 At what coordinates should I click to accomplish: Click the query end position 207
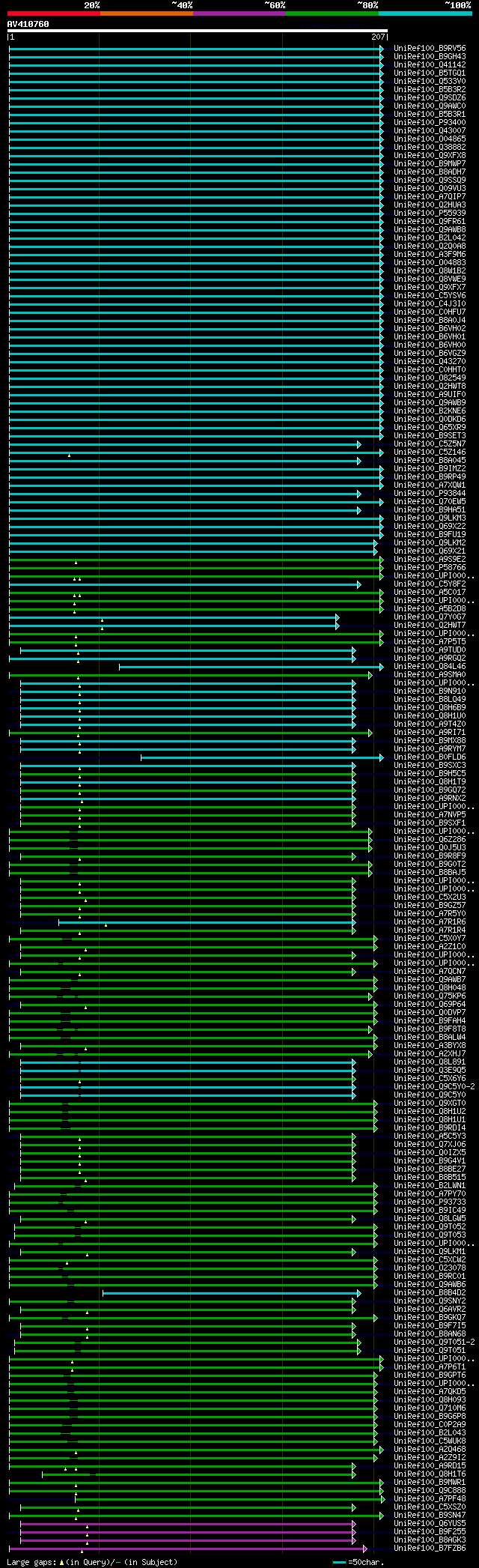coord(378,37)
